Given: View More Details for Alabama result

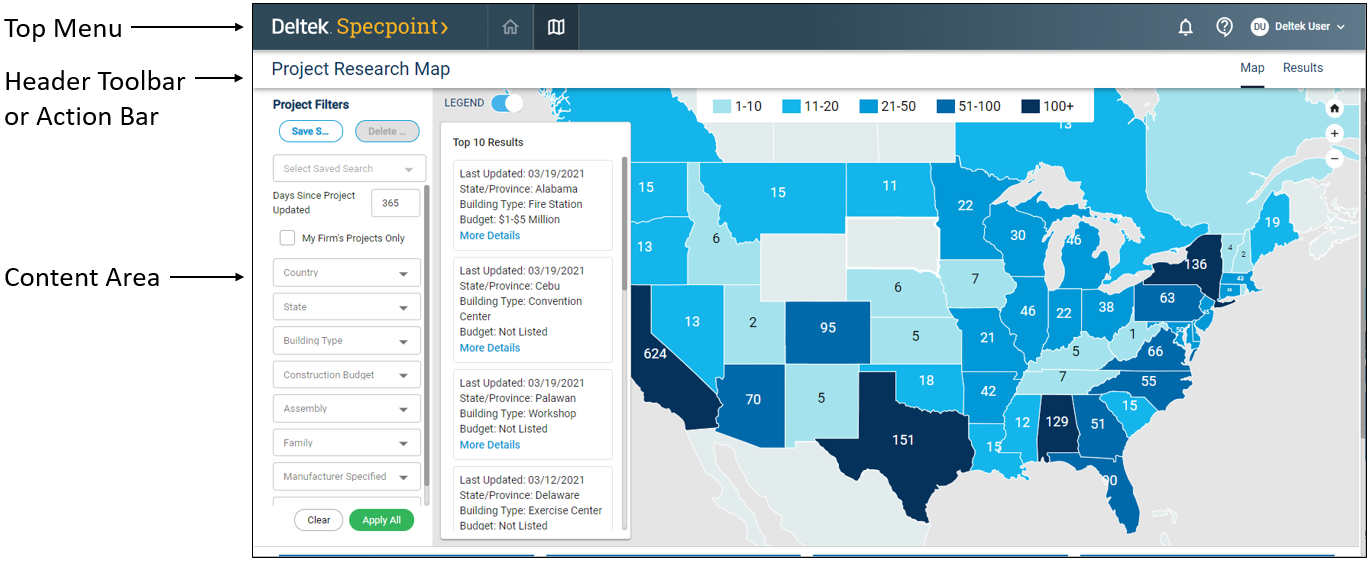Looking at the screenshot, I should [x=490, y=236].
